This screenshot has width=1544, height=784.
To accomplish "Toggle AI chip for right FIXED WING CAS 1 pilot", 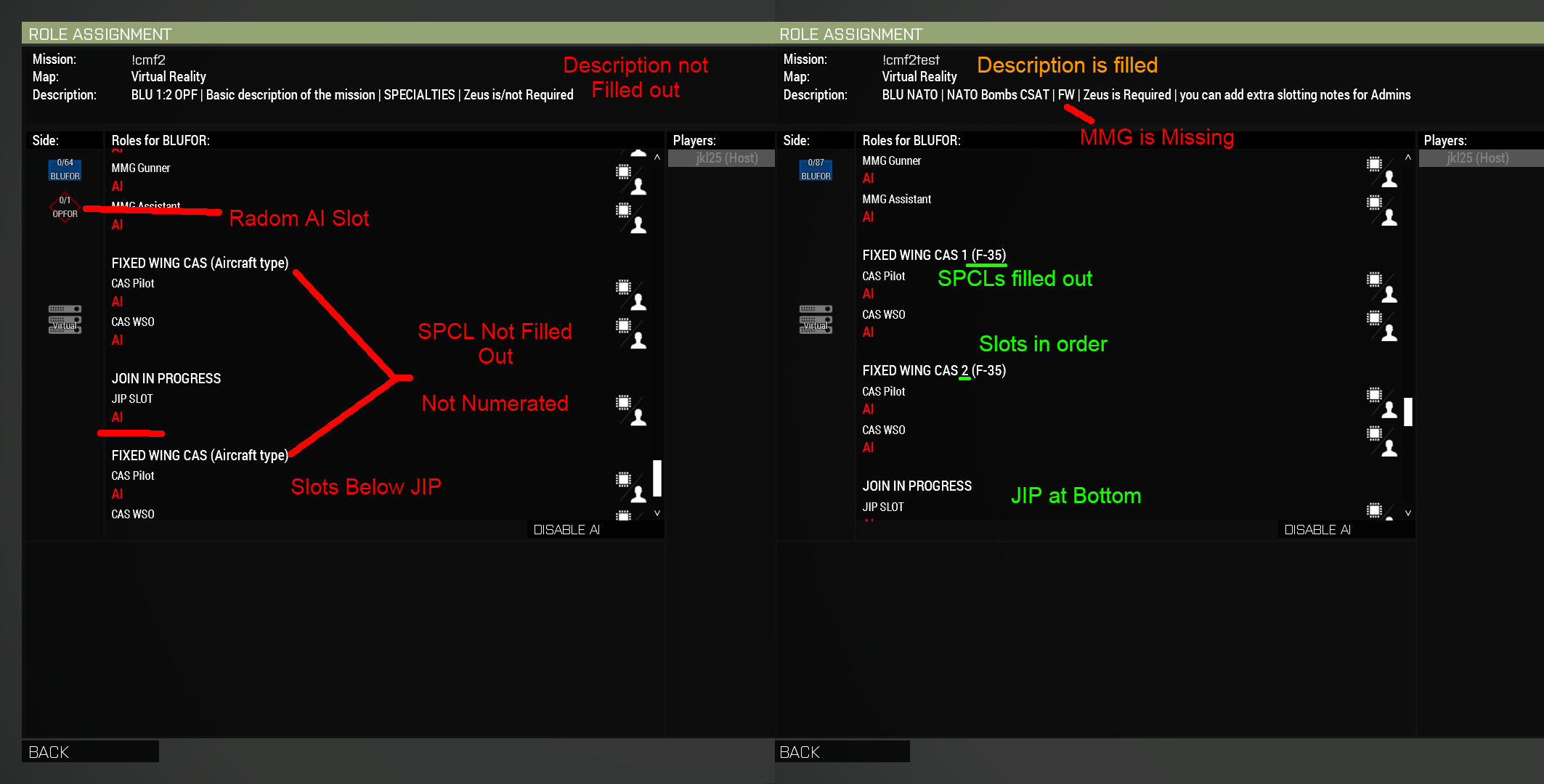I will pyautogui.click(x=1374, y=279).
